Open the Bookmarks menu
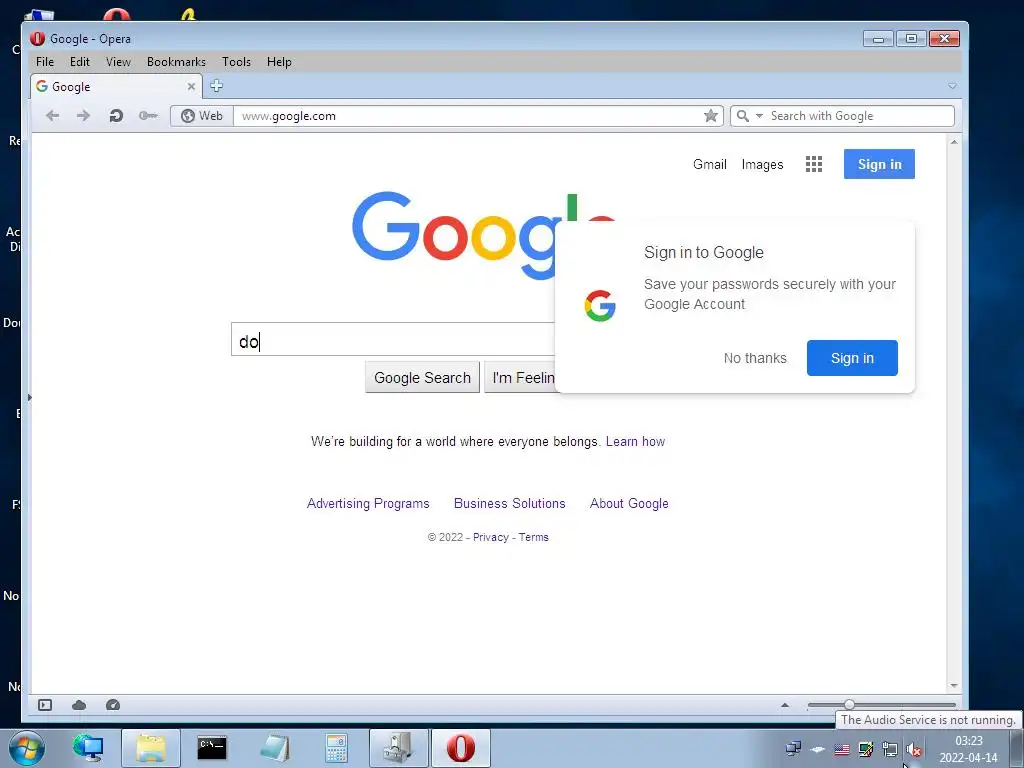Image resolution: width=1024 pixels, height=768 pixels. pos(176,61)
